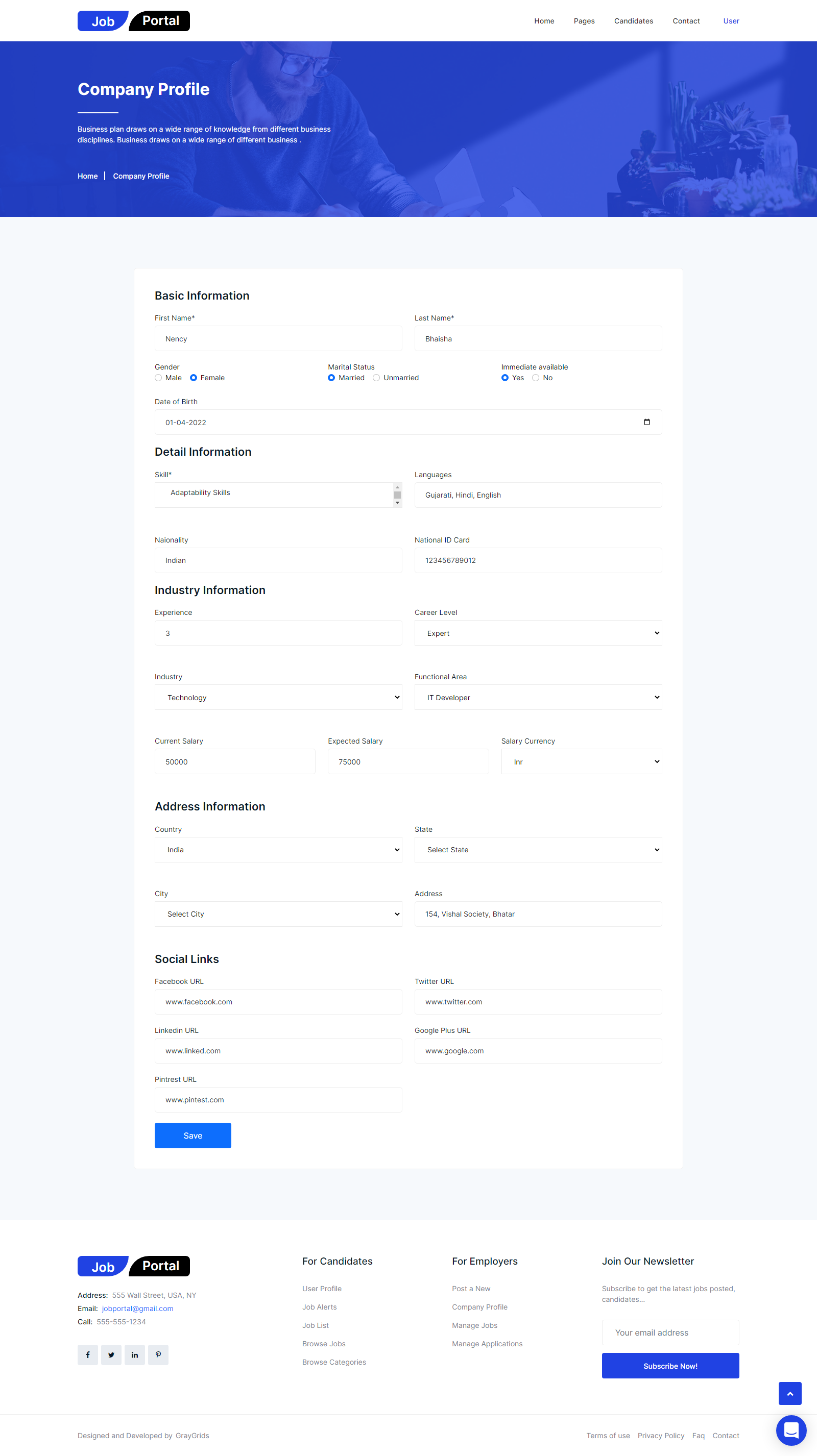Click the Pinterest icon in footer
The width and height of the screenshot is (817, 1456).
(158, 1355)
